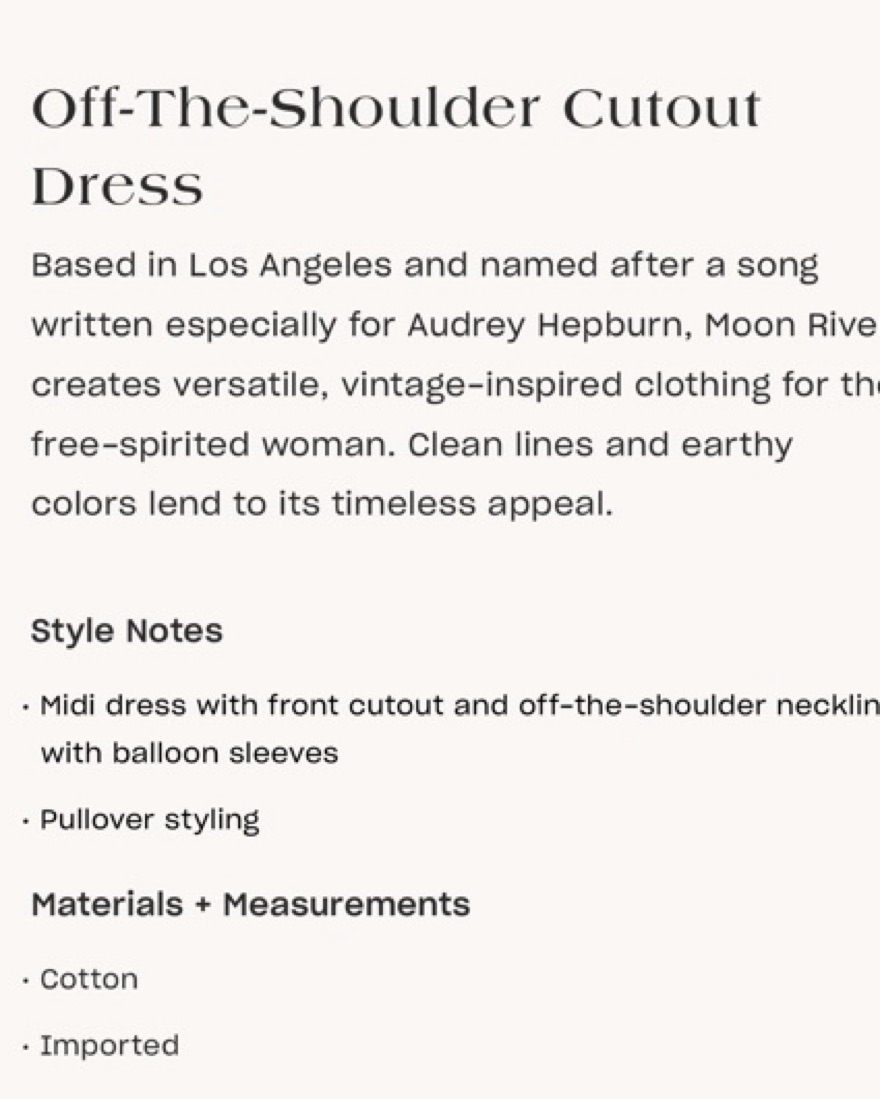880x1099 pixels.
Task: Click the free-spirited woman phrase
Action: pos(214,444)
